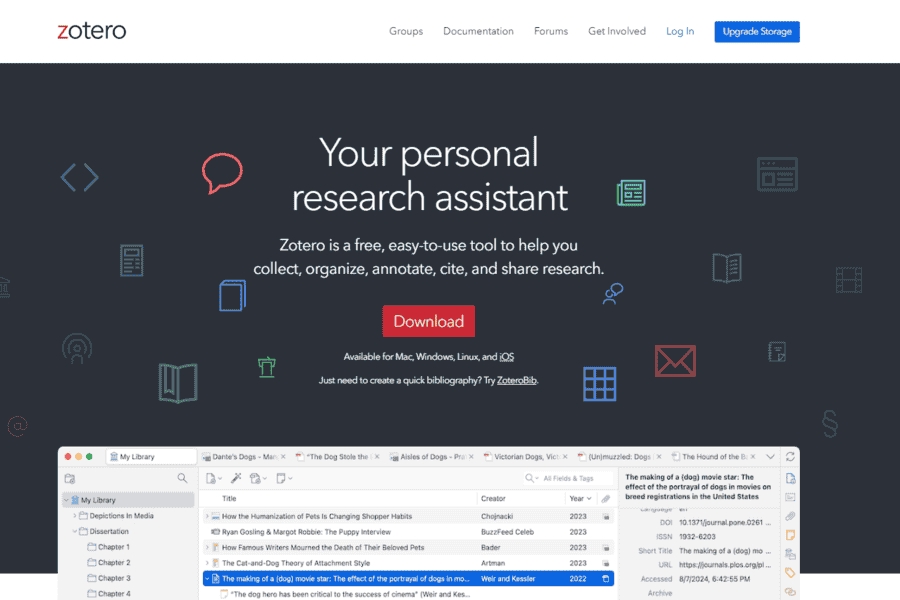This screenshot has height=600, width=900.
Task: Follow the iOS link
Action: click(x=507, y=357)
